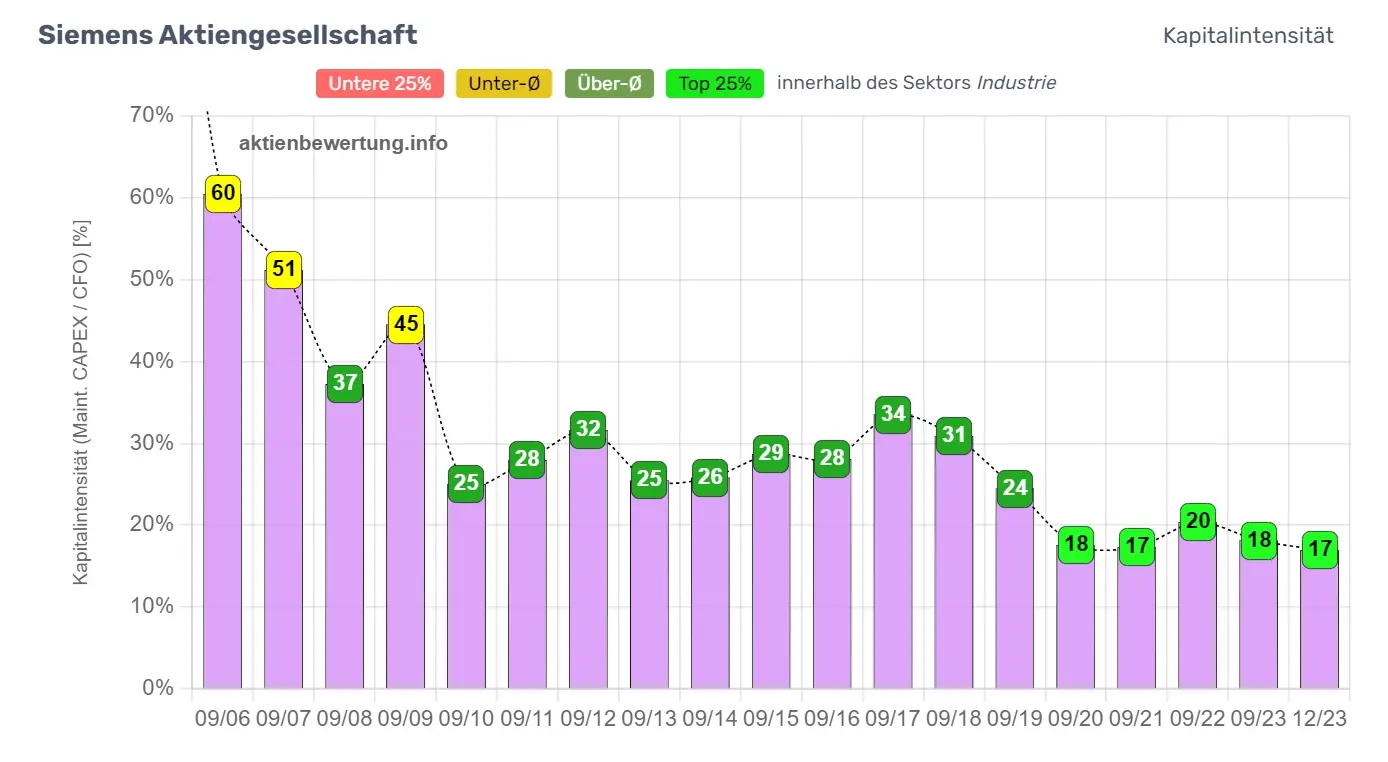Screen dimensions: 1388x762
Task: Click the green 26 data label for 09/14
Action: (710, 477)
